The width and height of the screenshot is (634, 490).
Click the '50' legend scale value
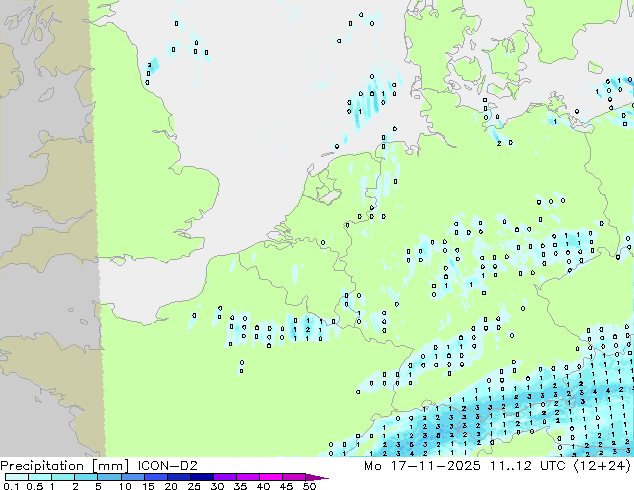(309, 486)
